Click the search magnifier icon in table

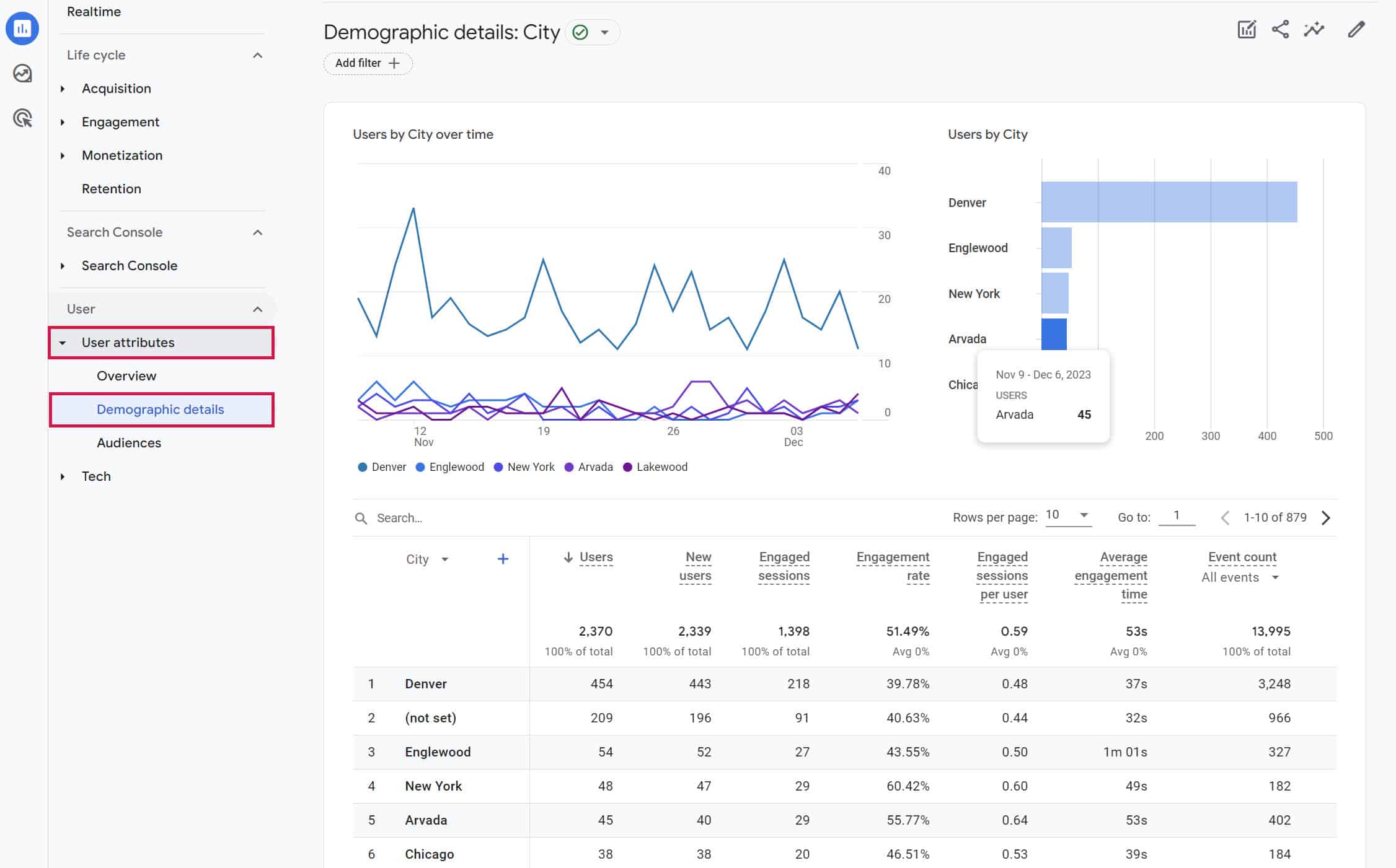[x=361, y=518]
